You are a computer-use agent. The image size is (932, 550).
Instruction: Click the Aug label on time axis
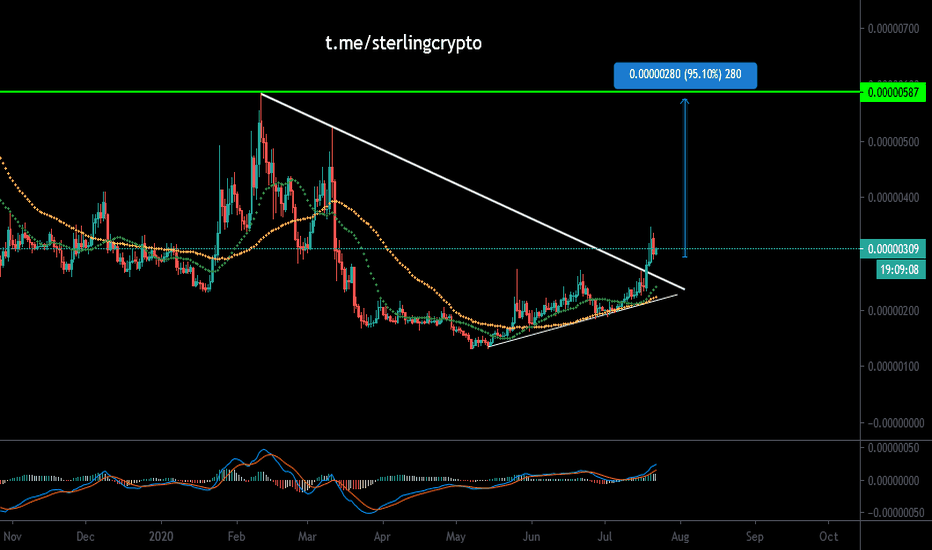click(680, 536)
